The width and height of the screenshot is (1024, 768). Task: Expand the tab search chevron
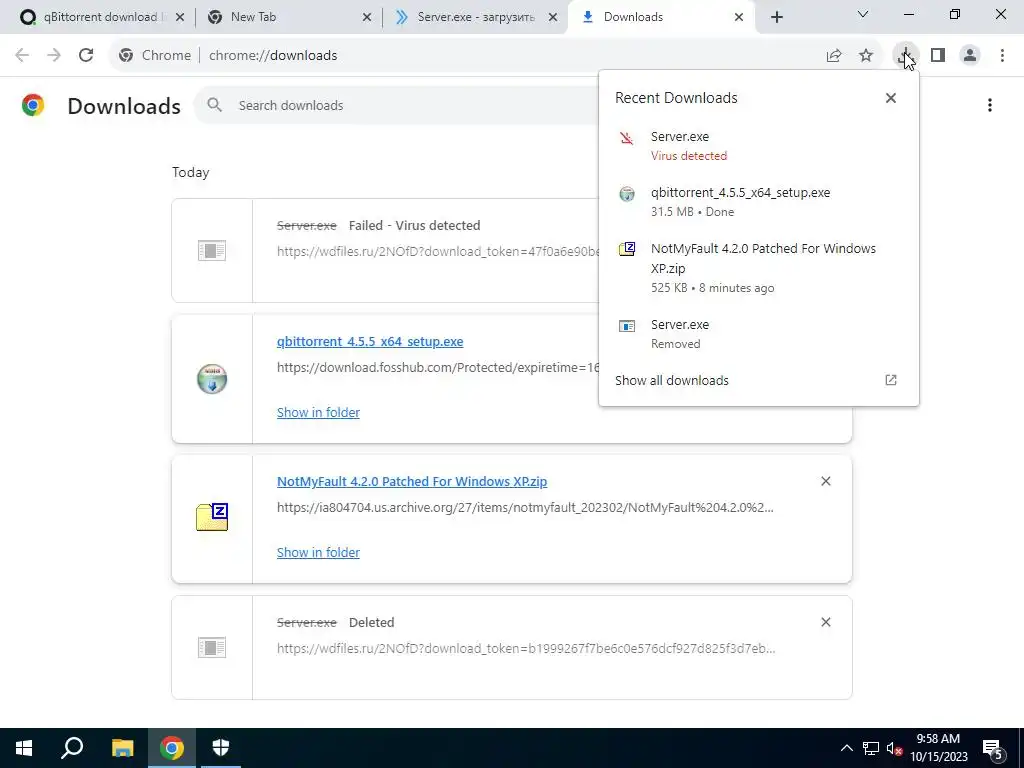(863, 14)
